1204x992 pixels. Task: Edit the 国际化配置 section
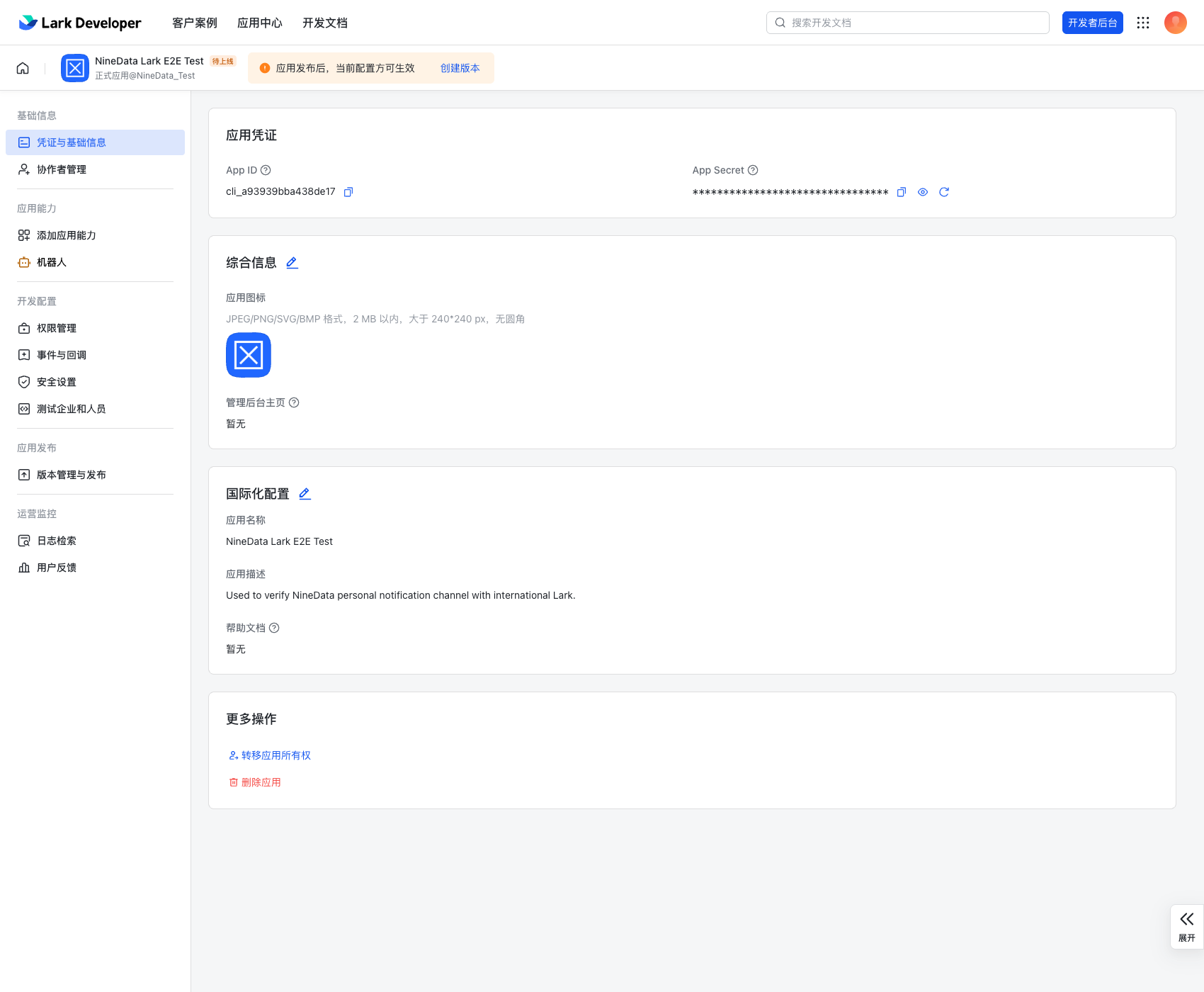click(305, 493)
